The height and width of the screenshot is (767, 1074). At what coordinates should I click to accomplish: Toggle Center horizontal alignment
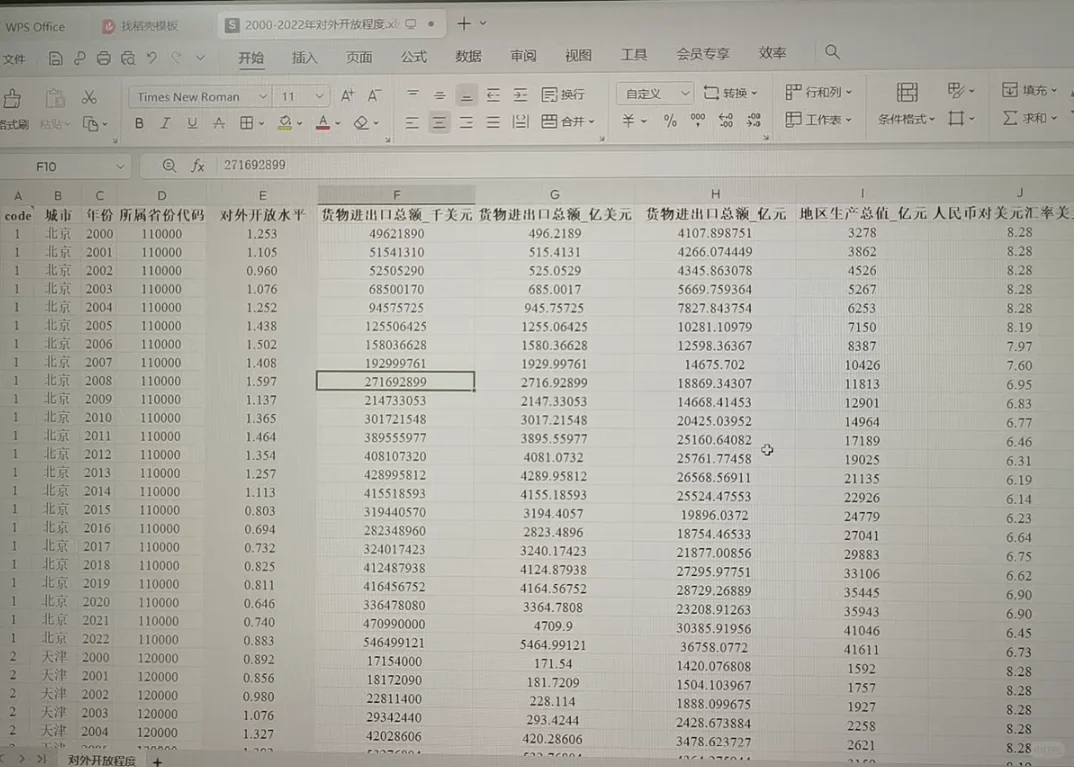tap(440, 123)
